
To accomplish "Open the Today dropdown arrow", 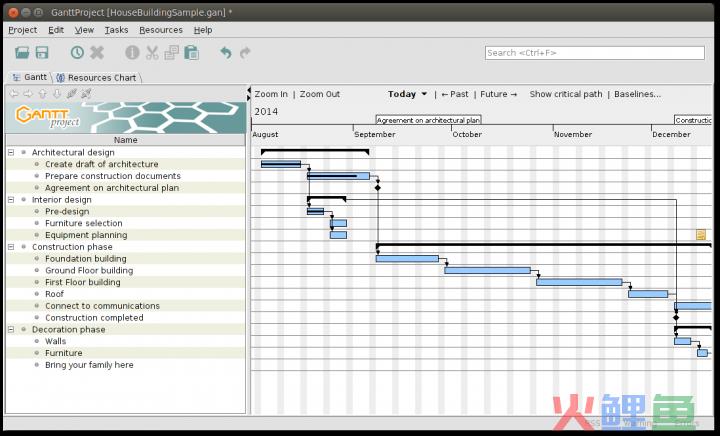I will point(424,94).
